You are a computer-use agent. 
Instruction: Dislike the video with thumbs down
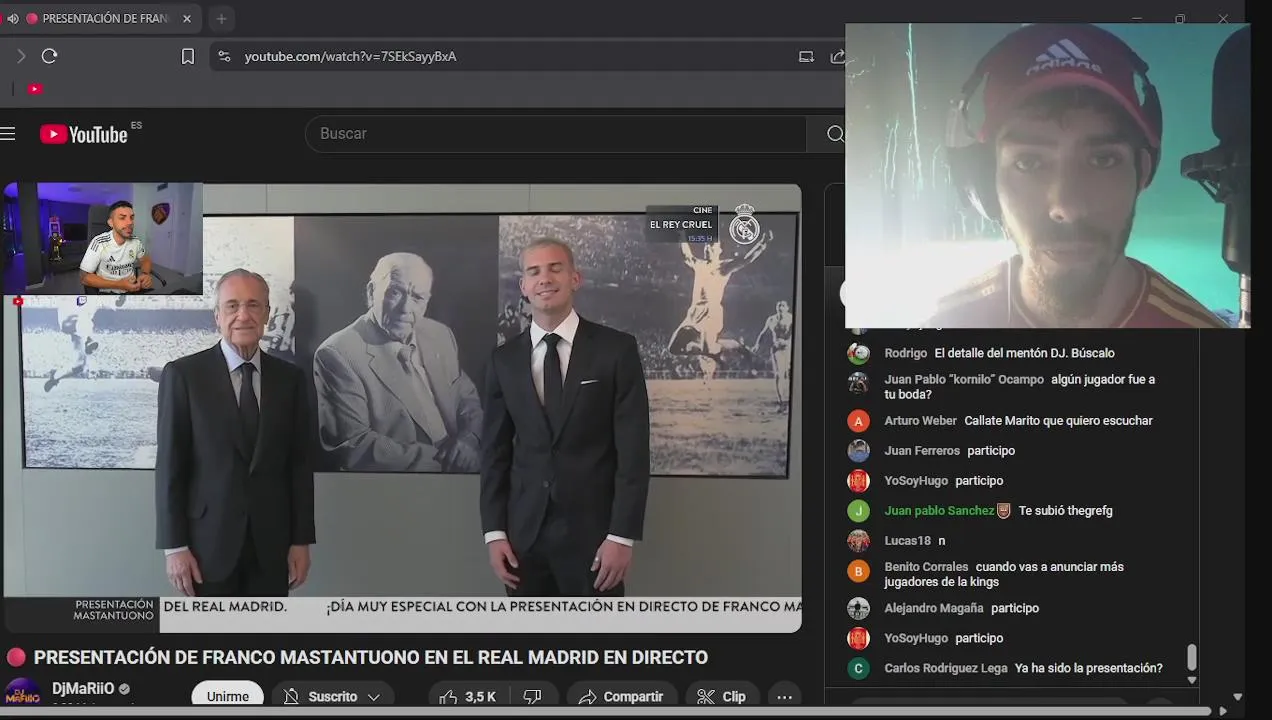tap(533, 697)
